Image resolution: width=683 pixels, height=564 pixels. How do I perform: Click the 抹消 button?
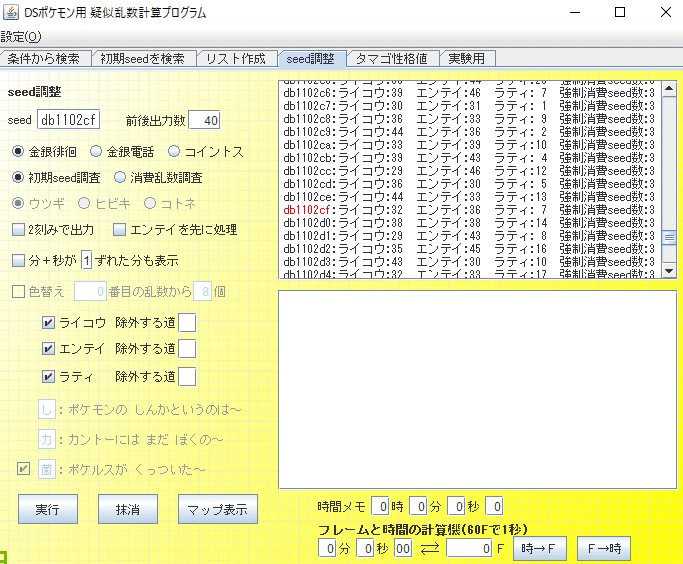[128, 509]
